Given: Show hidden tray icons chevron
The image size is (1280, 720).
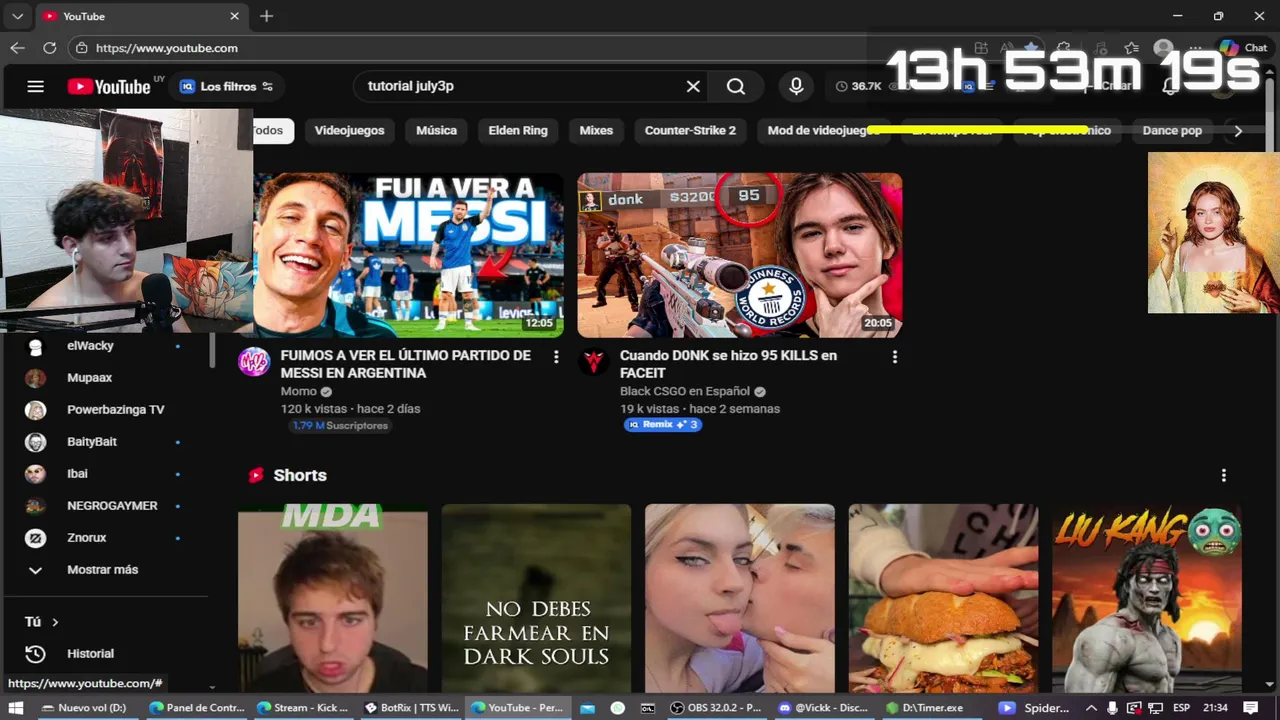Looking at the screenshot, I should (1092, 708).
